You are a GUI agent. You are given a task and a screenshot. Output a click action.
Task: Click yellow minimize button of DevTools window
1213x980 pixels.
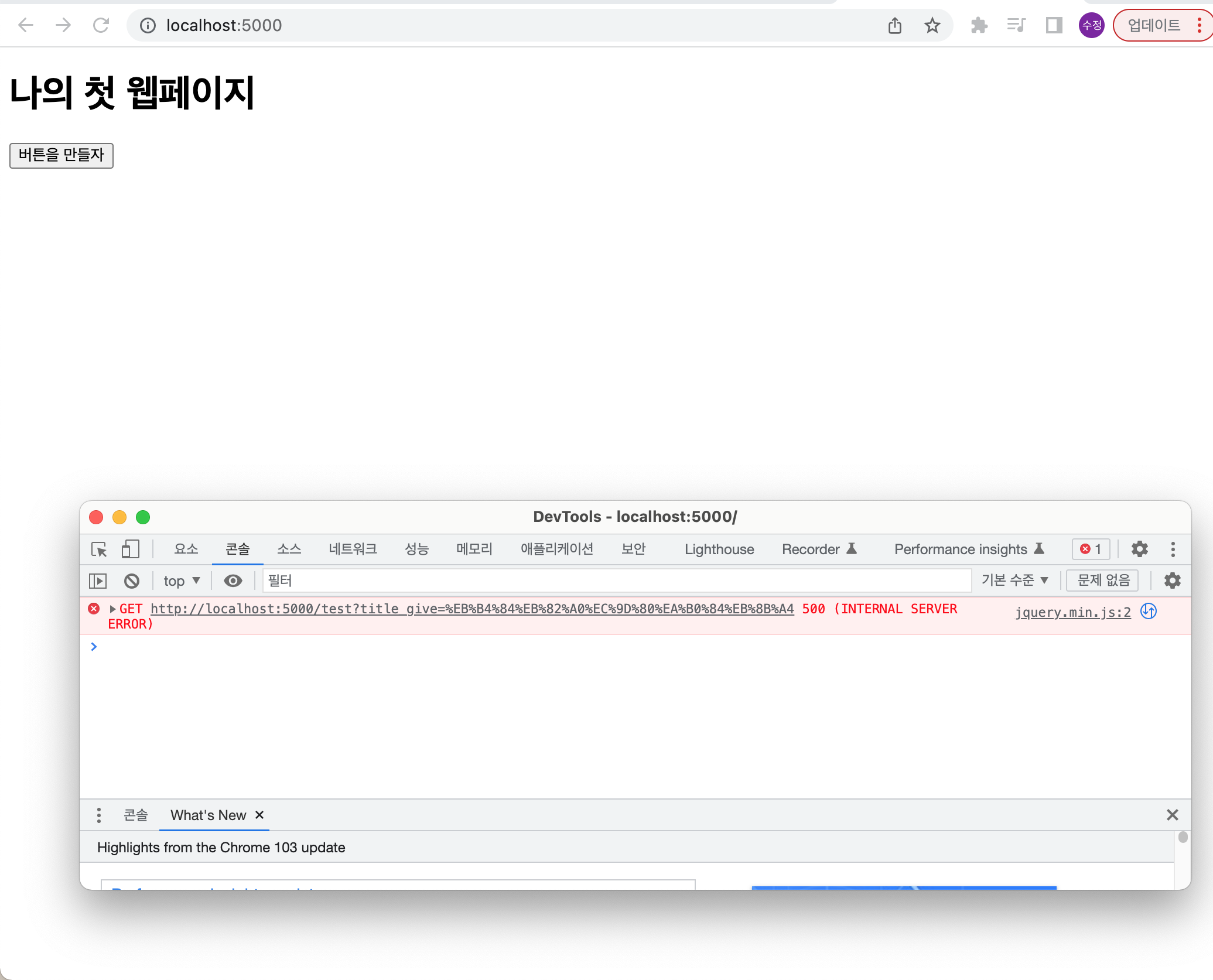pos(119,517)
